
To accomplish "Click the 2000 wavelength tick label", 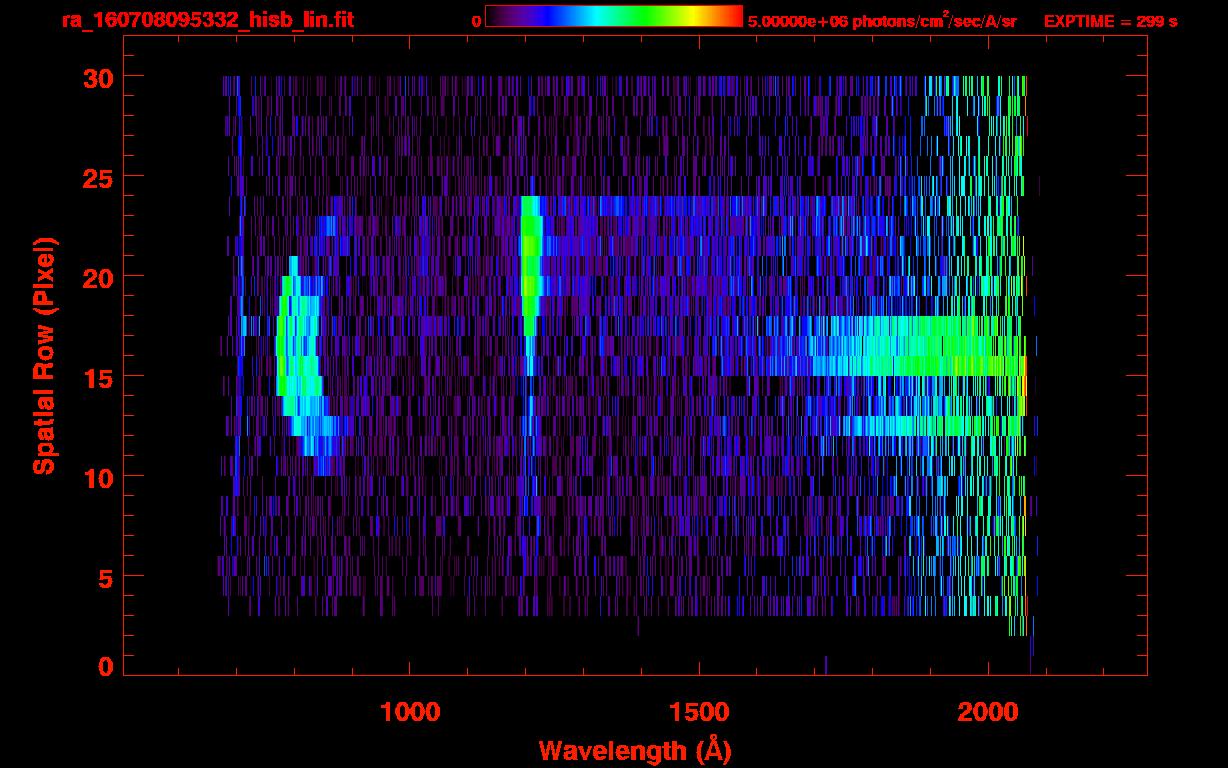I will 988,712.
